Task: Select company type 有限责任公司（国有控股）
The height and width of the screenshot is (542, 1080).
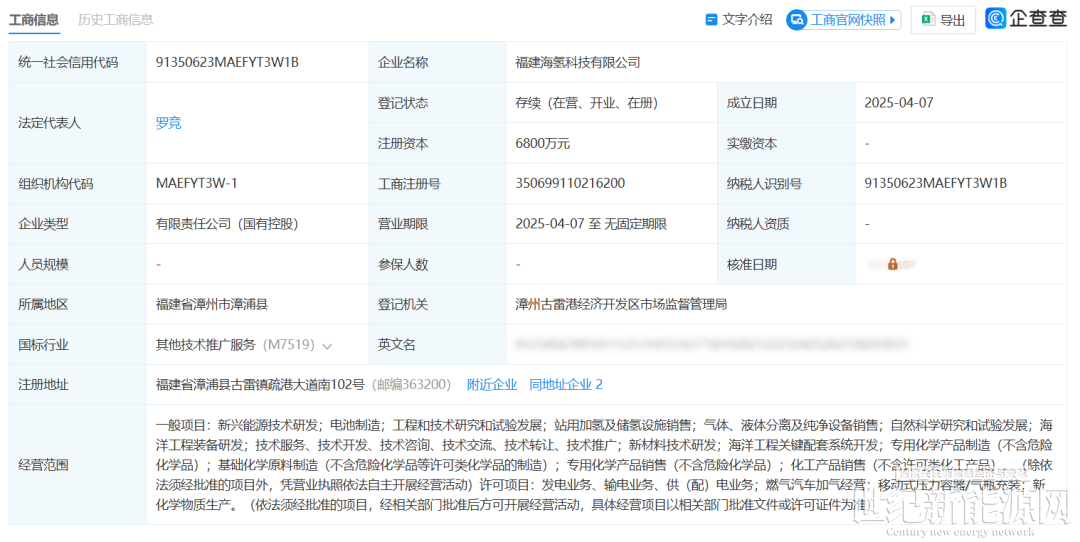Action: [x=227, y=224]
